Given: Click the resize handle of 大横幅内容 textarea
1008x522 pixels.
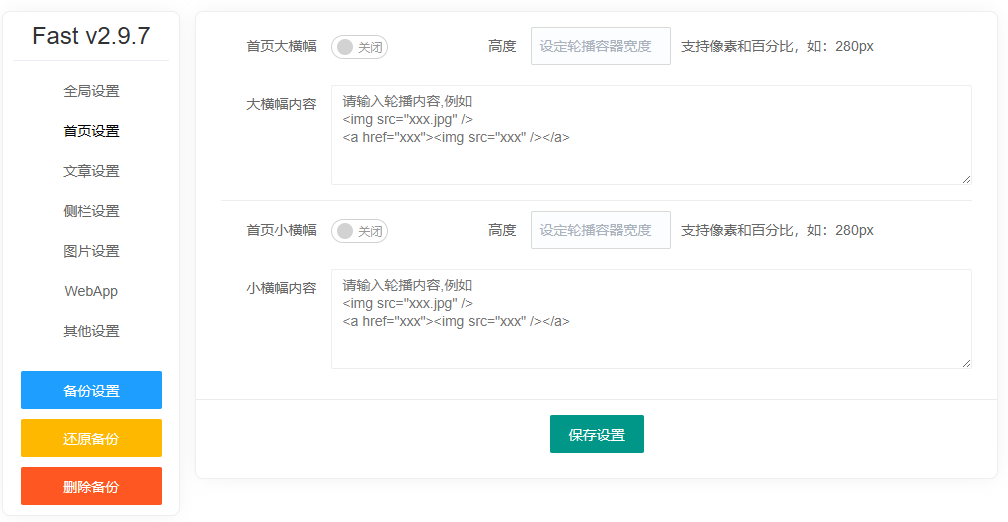Looking at the screenshot, I should click(x=966, y=179).
